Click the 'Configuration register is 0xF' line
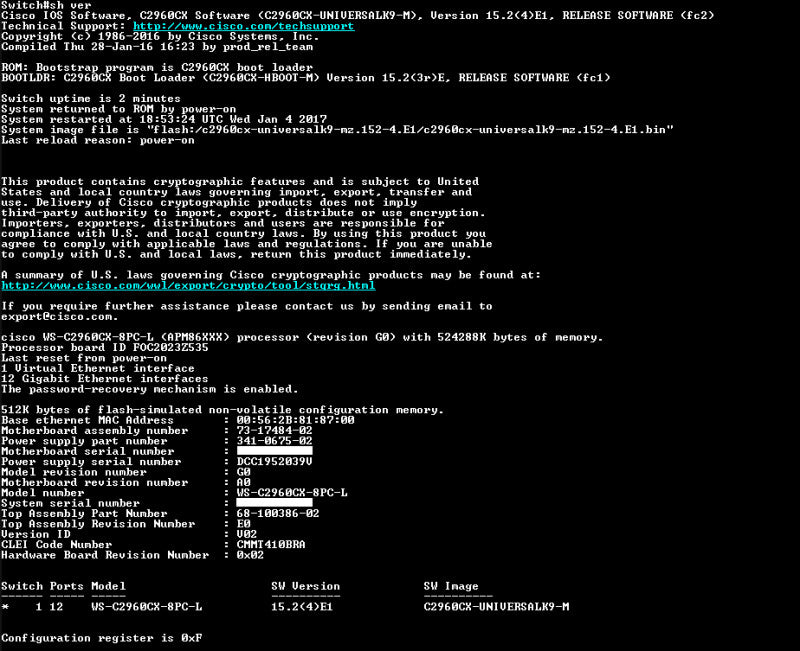Viewport: 800px width, 651px height. point(102,638)
